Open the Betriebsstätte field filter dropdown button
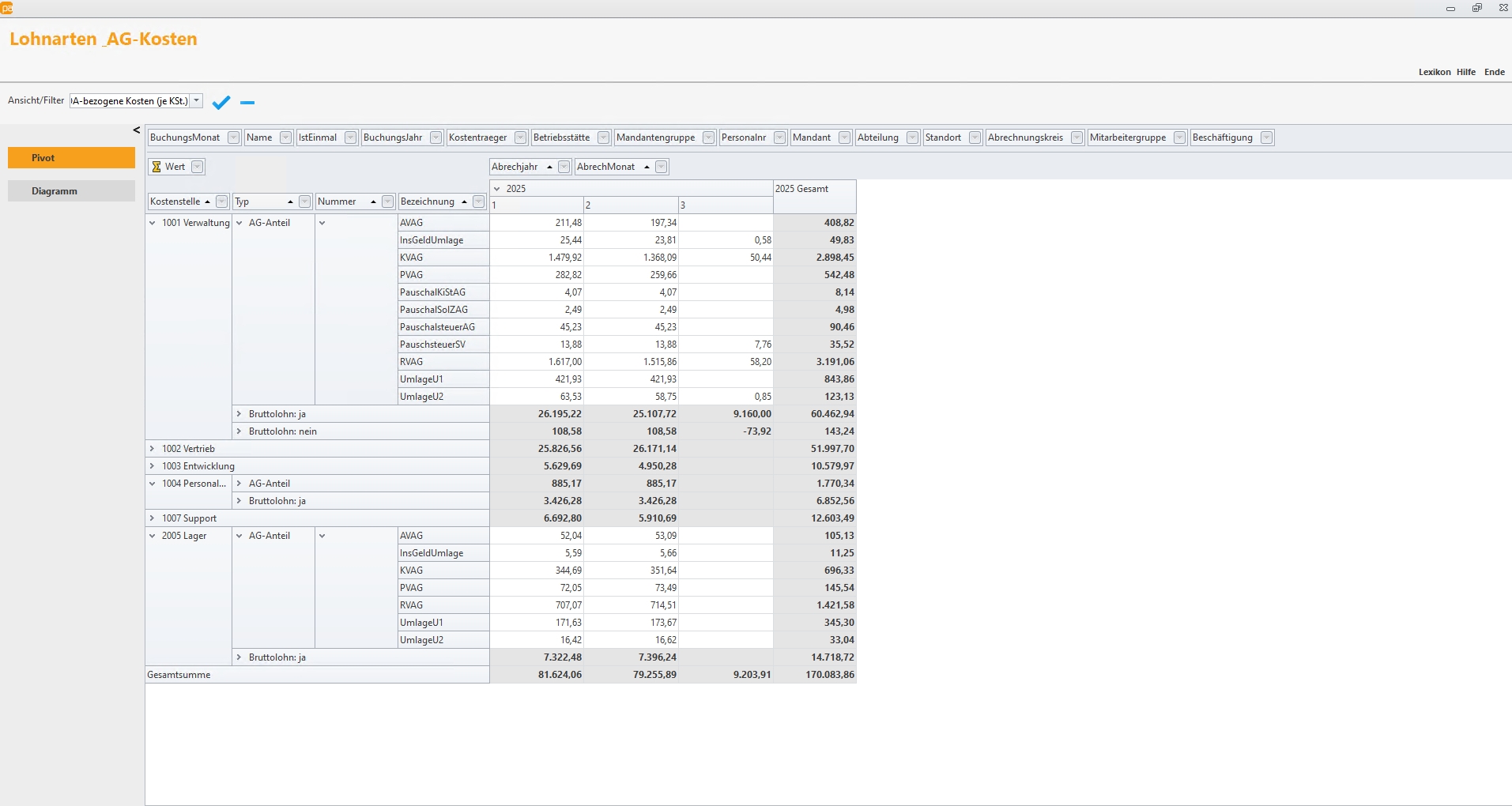Image resolution: width=1512 pixels, height=806 pixels. tap(603, 137)
